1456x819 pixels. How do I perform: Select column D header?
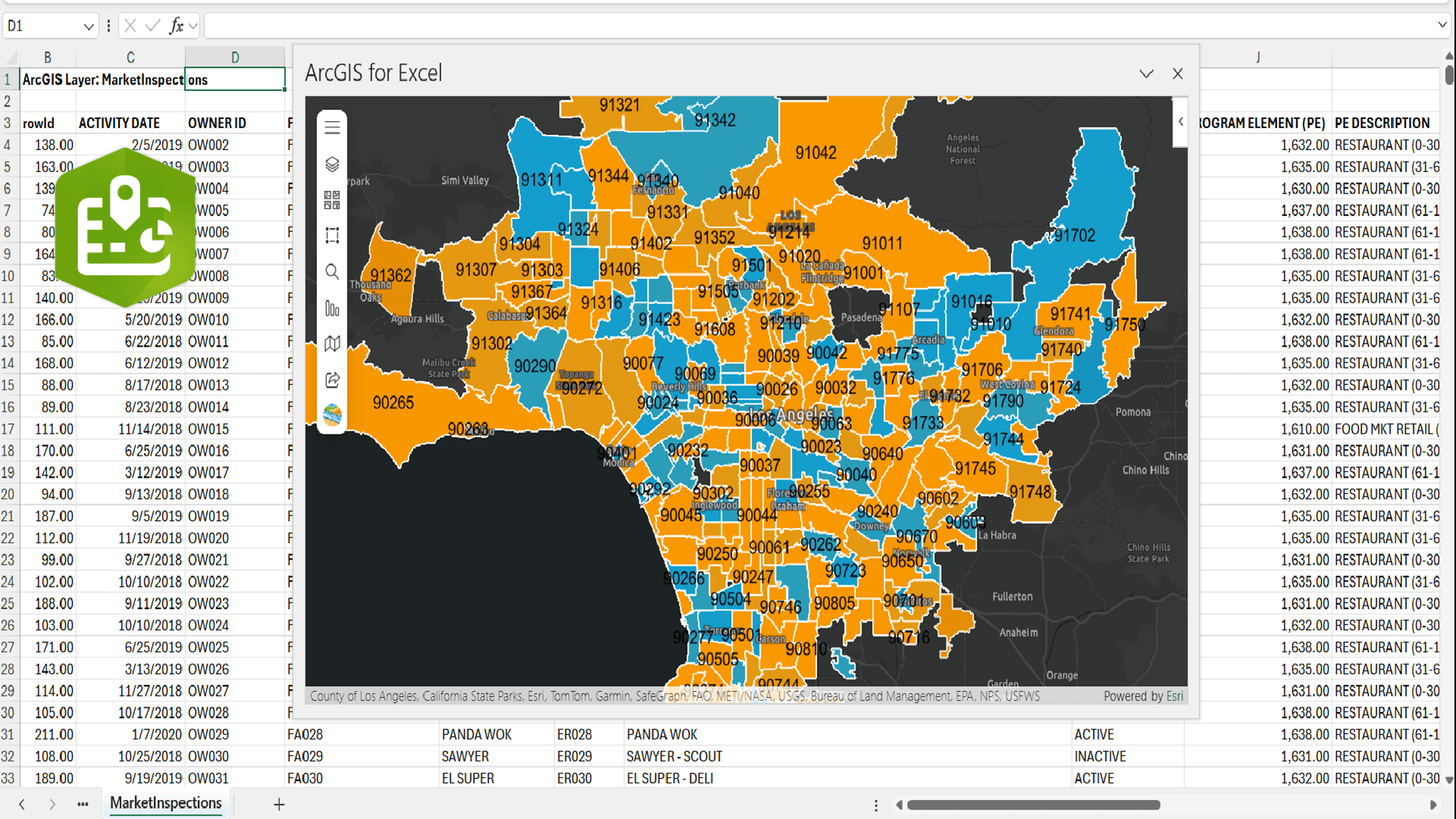pyautogui.click(x=235, y=58)
